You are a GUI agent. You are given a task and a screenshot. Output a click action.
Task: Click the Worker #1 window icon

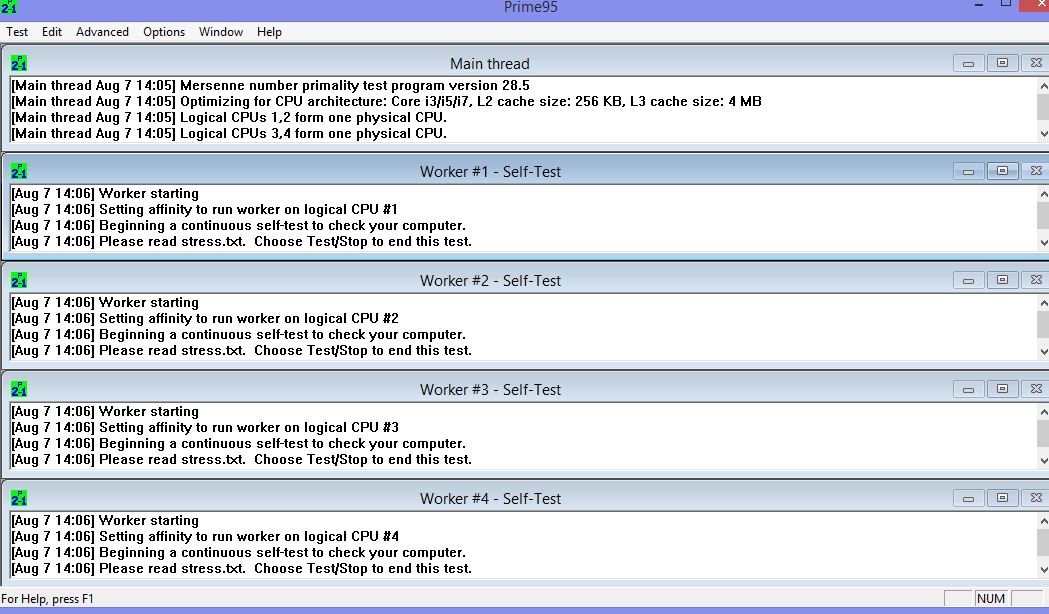[x=19, y=171]
